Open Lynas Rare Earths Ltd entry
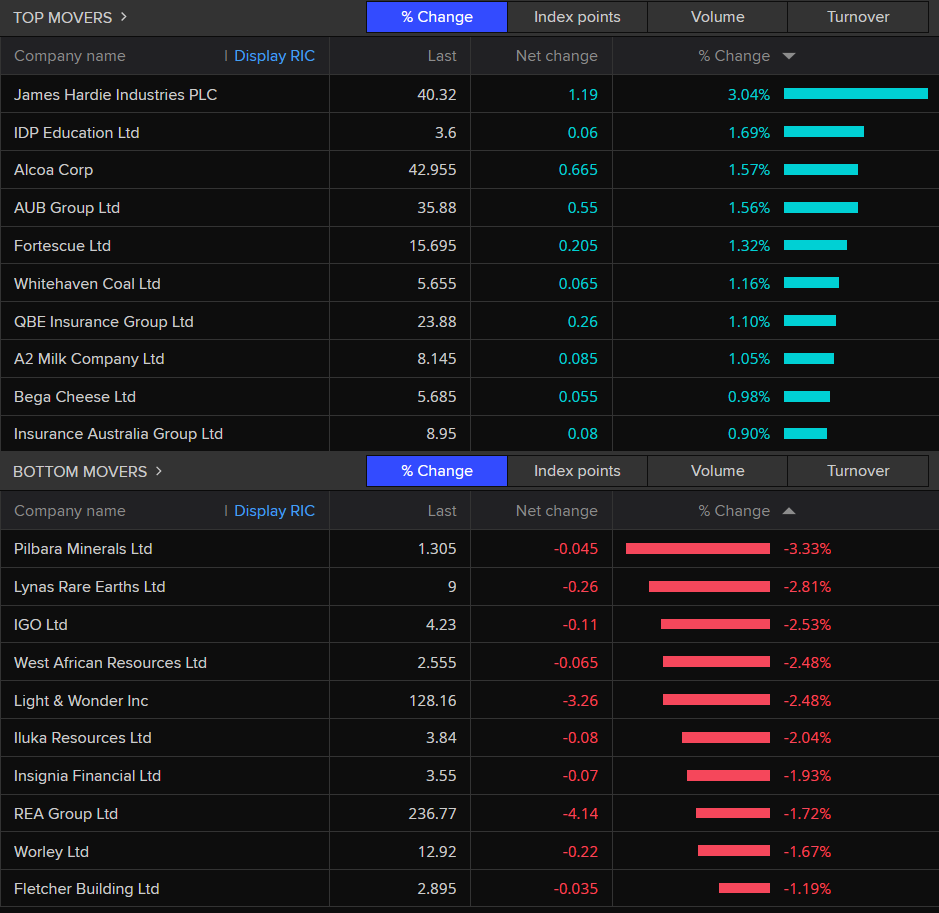The width and height of the screenshot is (939, 913). tap(90, 587)
